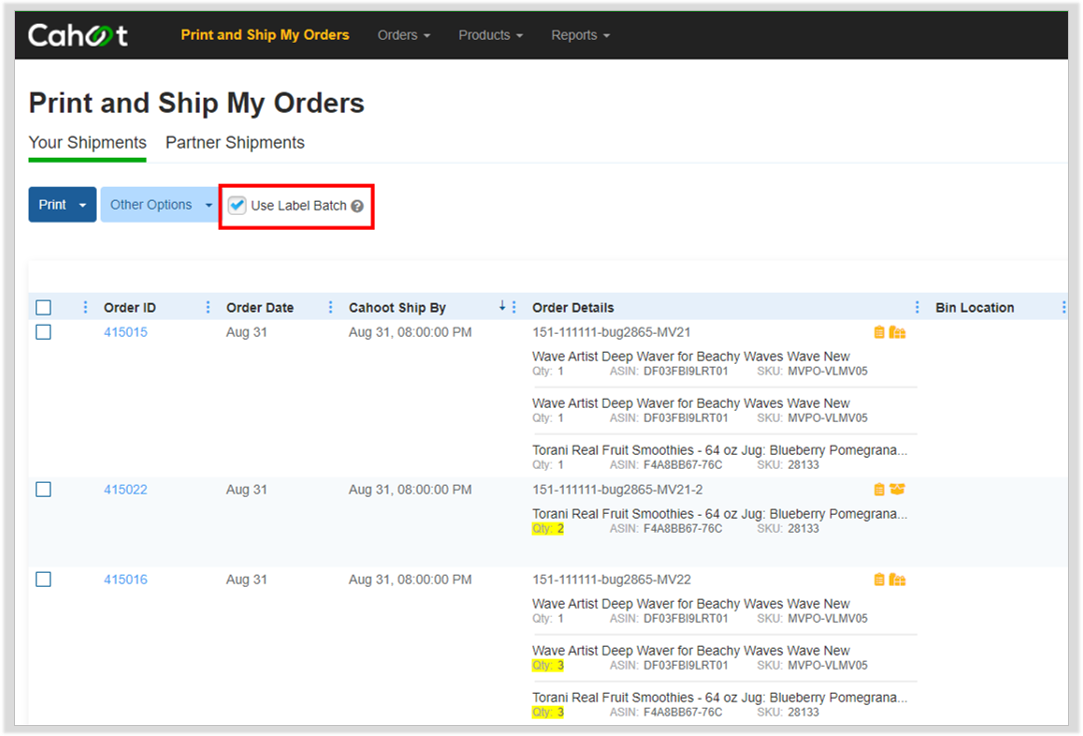Click the open-box icon for order 151-111111-bug2865-MV21-2
Image resolution: width=1083 pixels, height=736 pixels.
(897, 490)
